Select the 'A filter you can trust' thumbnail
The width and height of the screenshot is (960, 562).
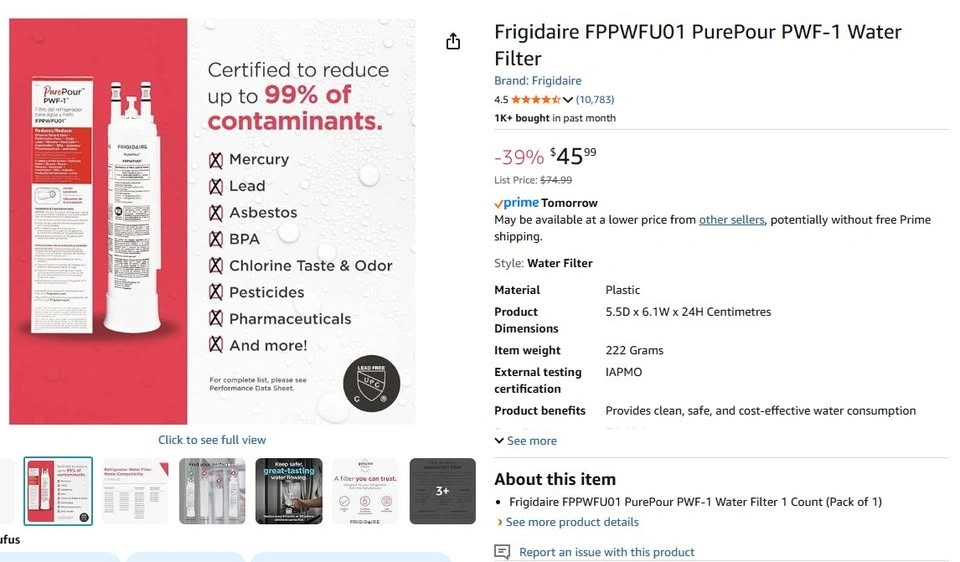[x=365, y=491]
